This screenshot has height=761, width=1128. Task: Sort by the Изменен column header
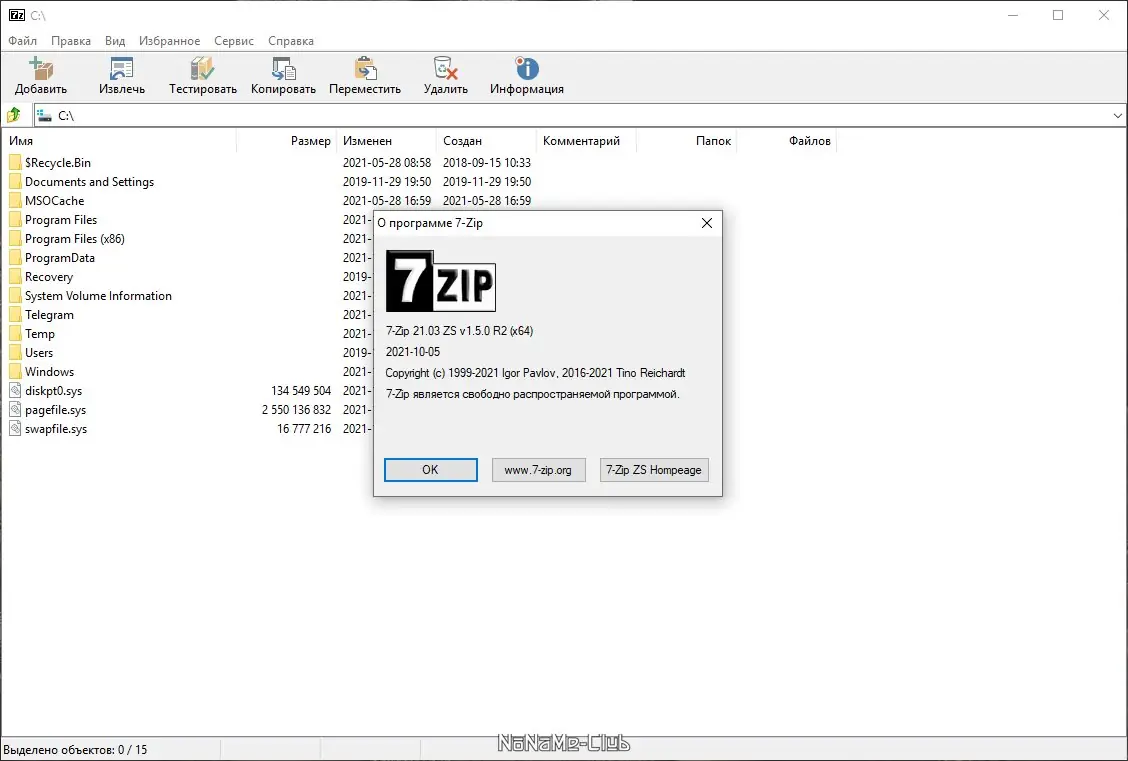[x=386, y=141]
